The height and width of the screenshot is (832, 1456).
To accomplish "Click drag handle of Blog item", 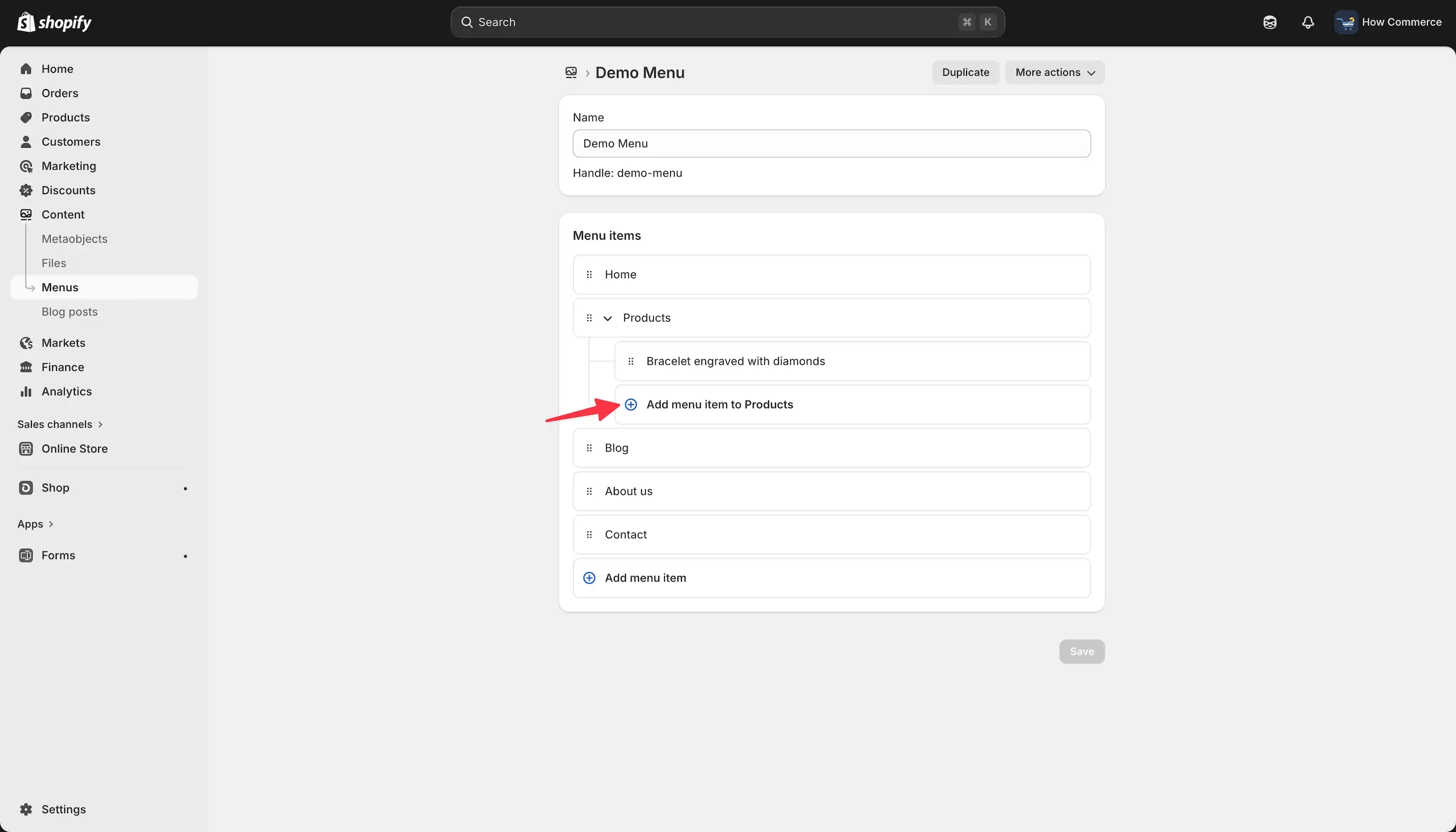I will [589, 448].
